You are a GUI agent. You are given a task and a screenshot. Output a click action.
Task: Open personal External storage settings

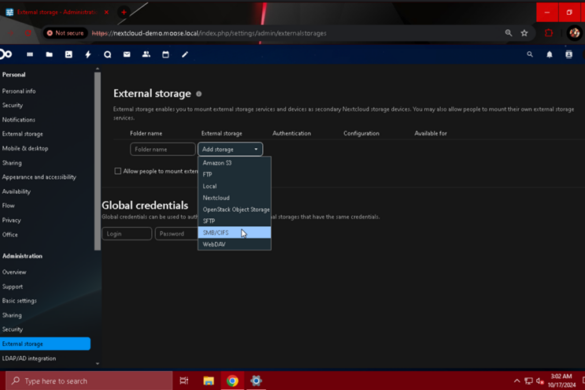[22, 134]
